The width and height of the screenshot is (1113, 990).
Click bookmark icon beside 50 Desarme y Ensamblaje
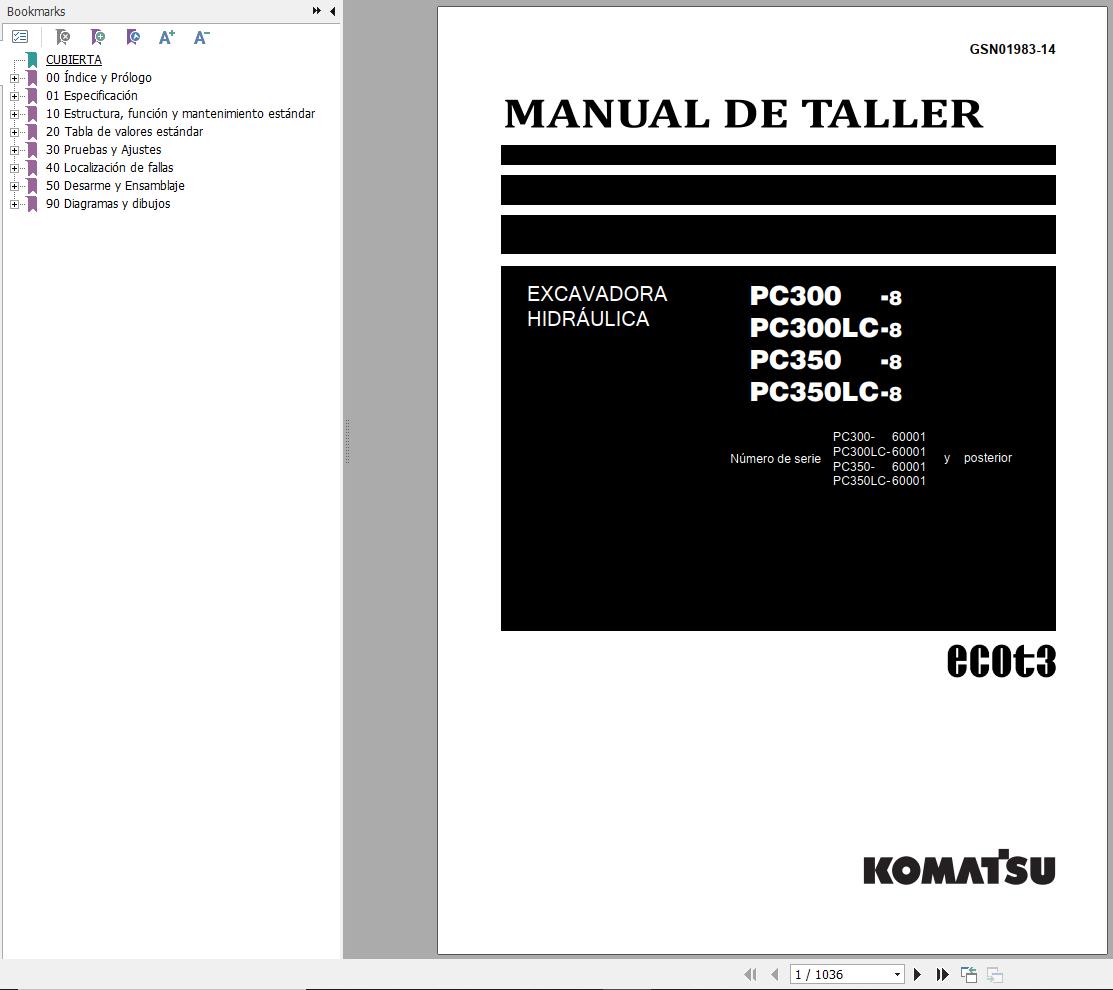coord(32,187)
